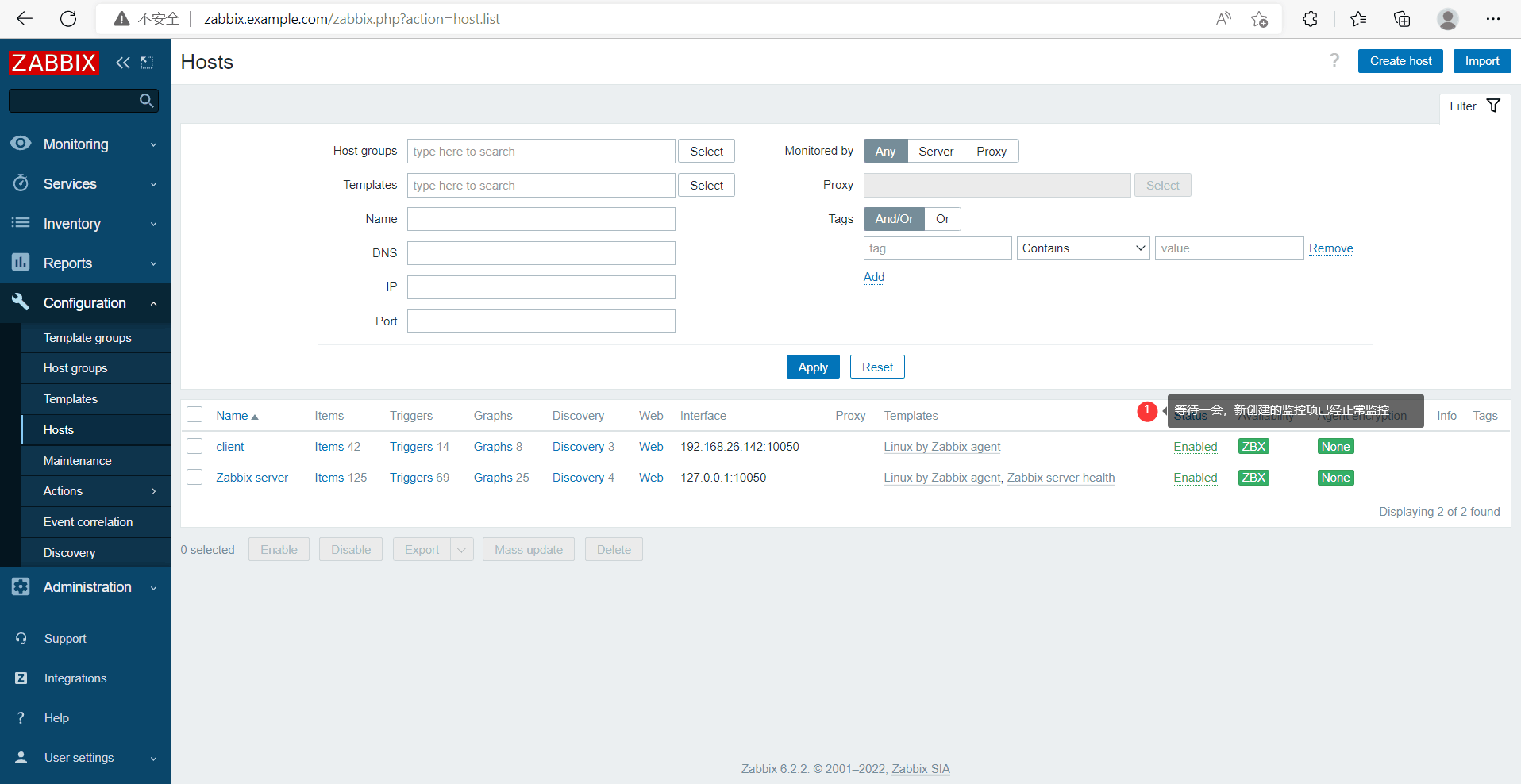The image size is (1521, 784).
Task: Open page help question mark icon
Action: point(1334,61)
